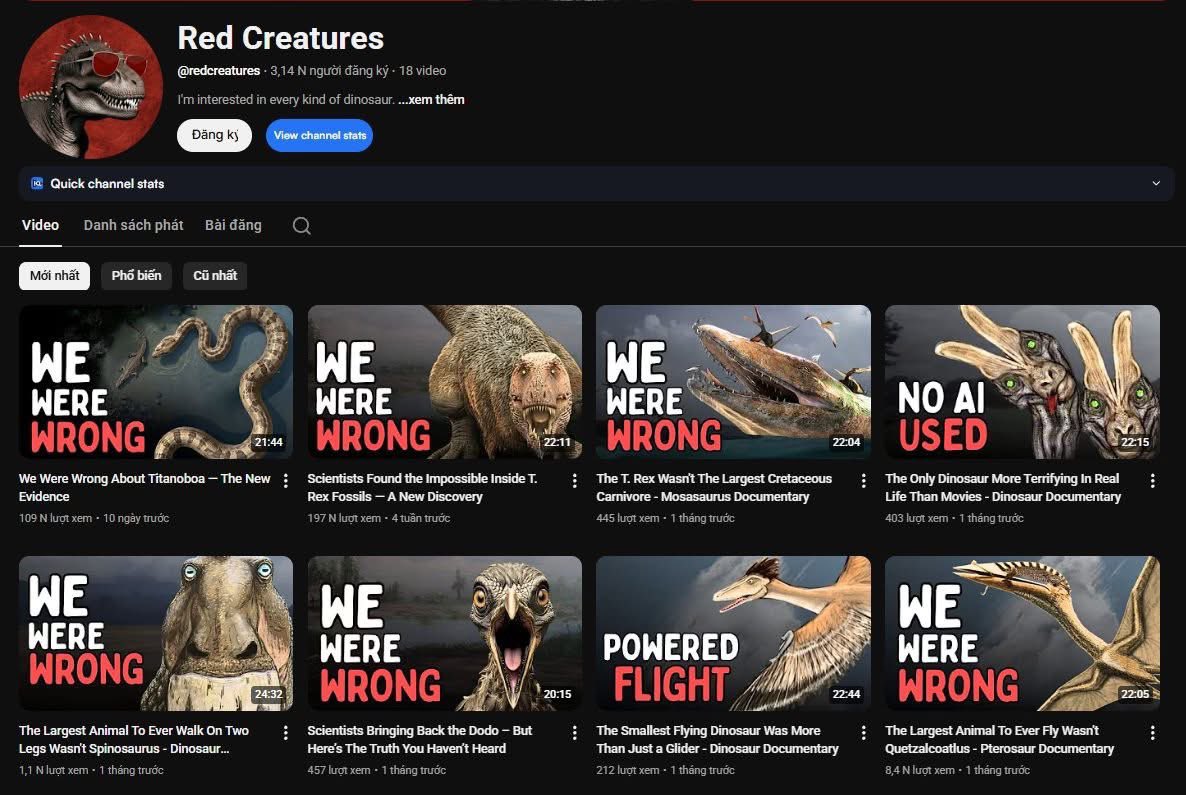
Task: Open options menu for Mosasaurus Documentary video
Action: tap(863, 480)
